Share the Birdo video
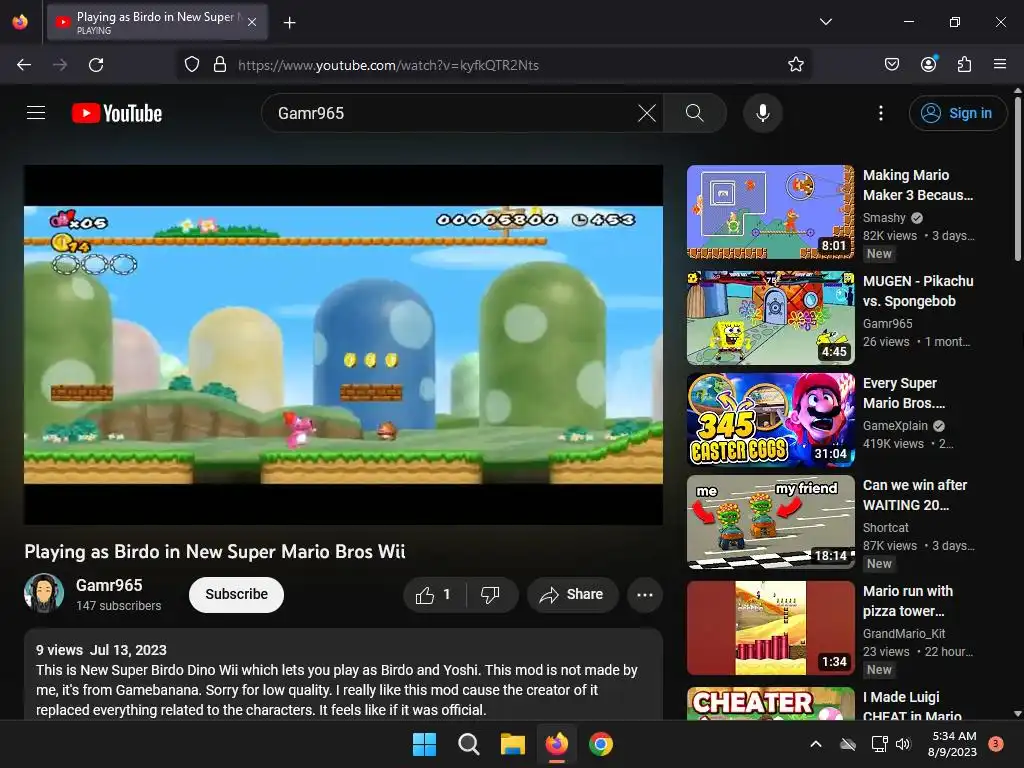This screenshot has height=768, width=1024. coord(572,594)
